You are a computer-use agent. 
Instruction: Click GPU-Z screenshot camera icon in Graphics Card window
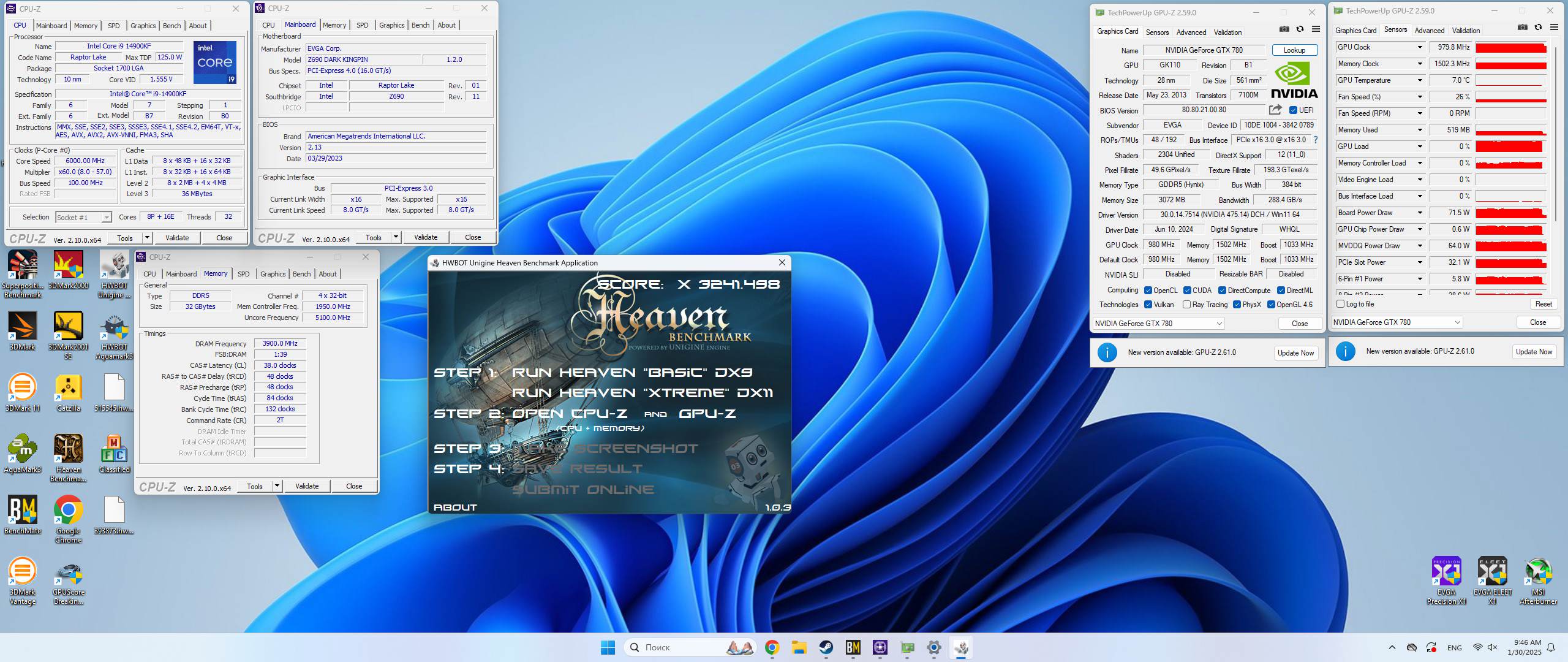[1284, 29]
